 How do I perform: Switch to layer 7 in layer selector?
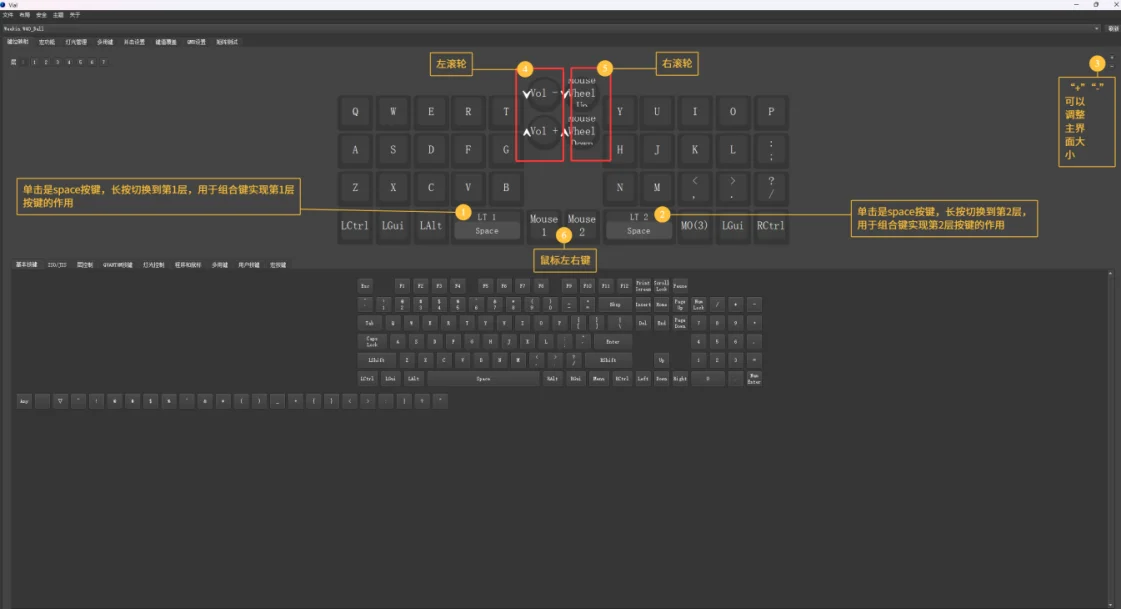103,62
